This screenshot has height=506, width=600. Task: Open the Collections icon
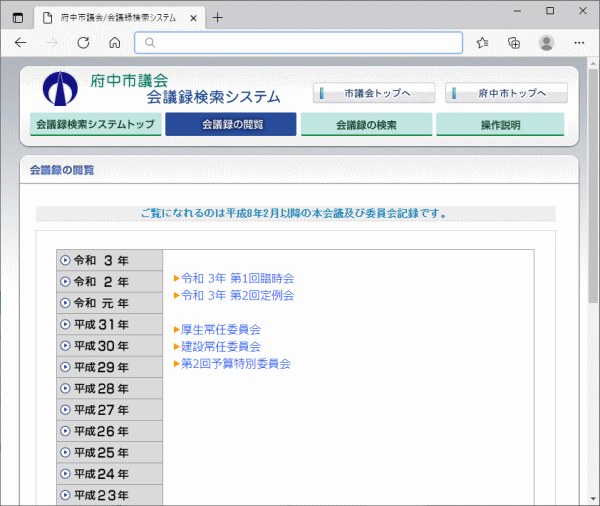(514, 42)
